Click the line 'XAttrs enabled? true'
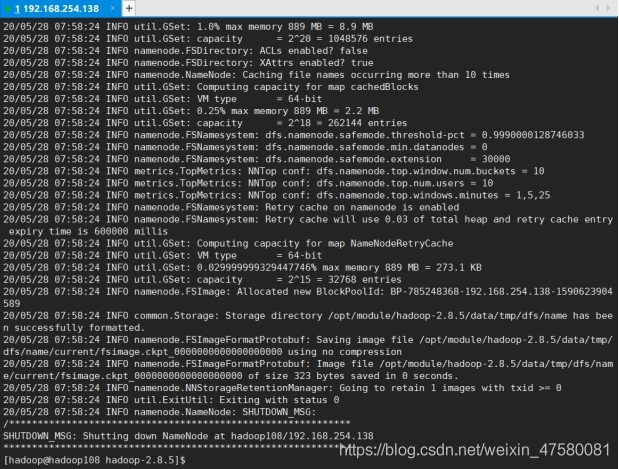 pos(188,63)
